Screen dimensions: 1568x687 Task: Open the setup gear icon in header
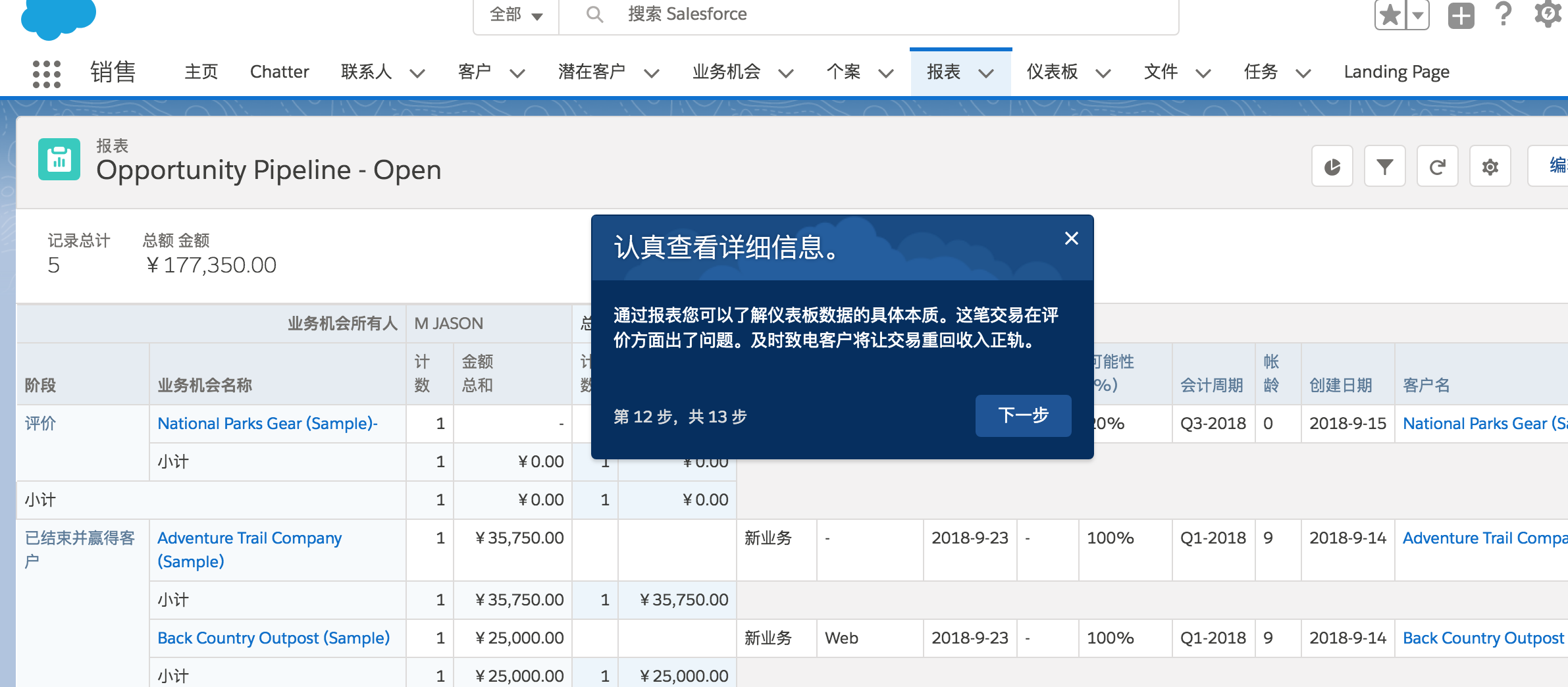point(1548,13)
